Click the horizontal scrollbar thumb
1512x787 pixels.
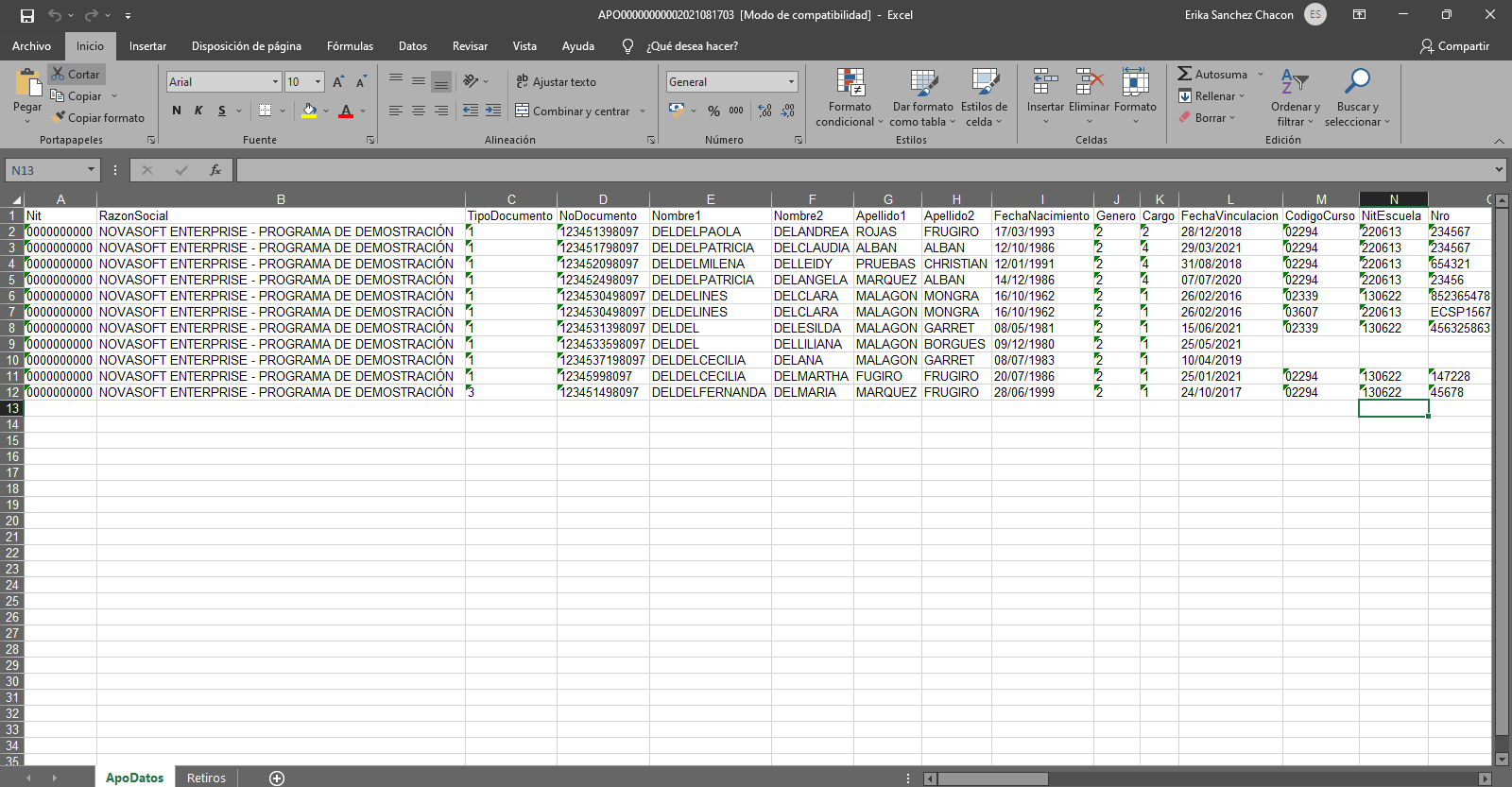coord(992,778)
